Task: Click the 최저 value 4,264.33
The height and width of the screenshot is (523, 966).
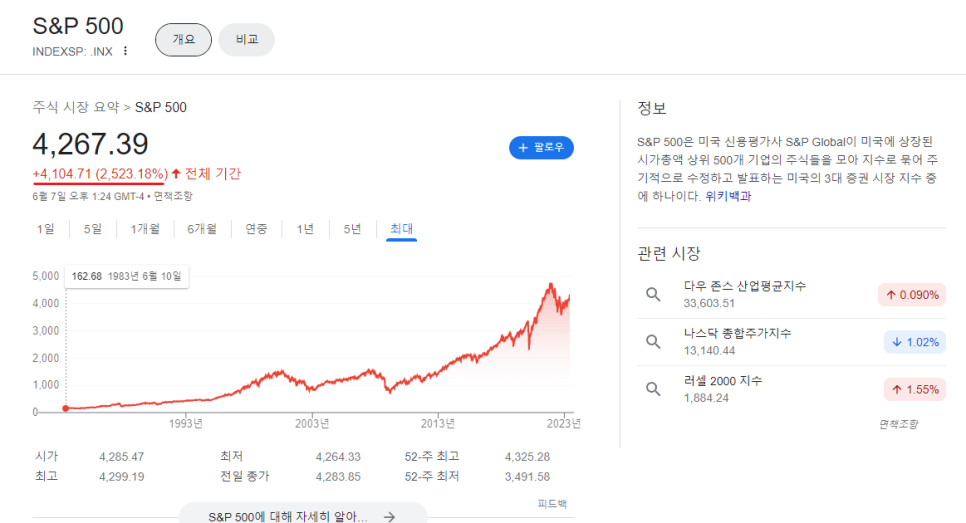Action: pos(338,457)
